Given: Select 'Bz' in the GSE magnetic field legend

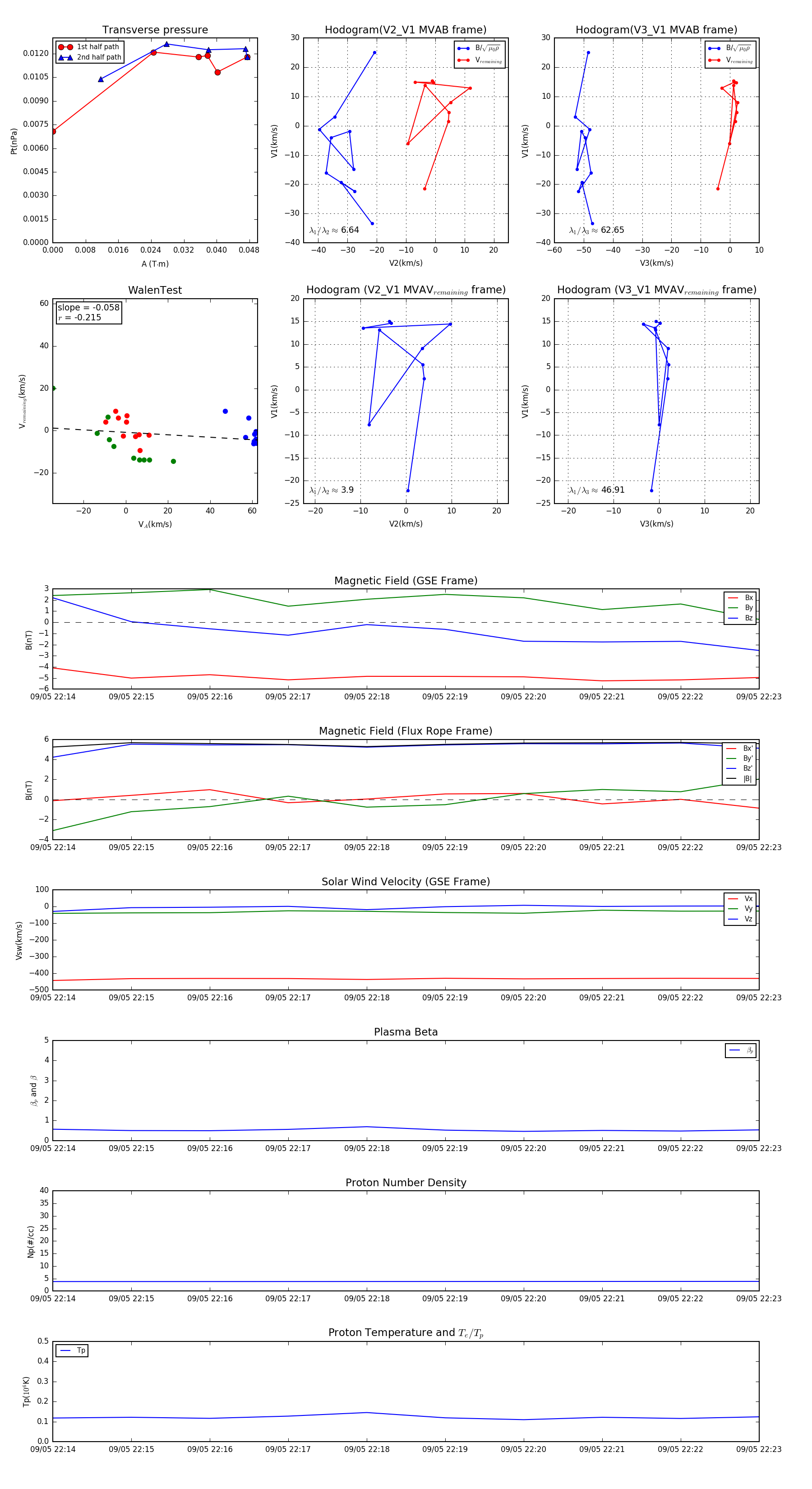Looking at the screenshot, I should click(740, 618).
